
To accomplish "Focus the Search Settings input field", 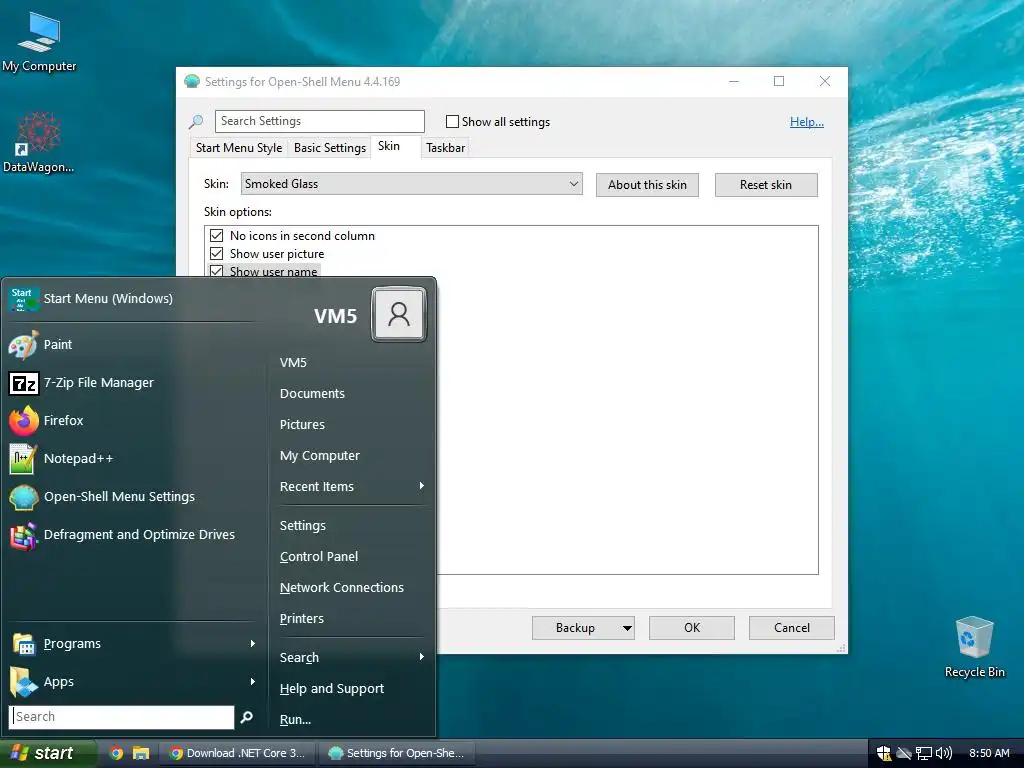I will click(319, 121).
